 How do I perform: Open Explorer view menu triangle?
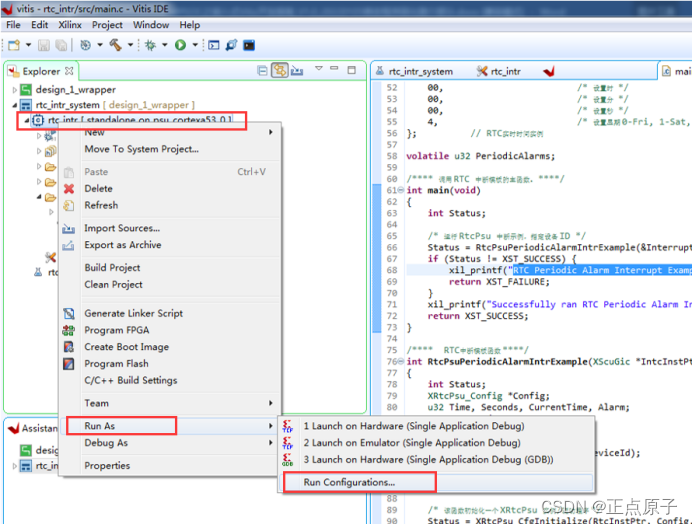pos(319,68)
